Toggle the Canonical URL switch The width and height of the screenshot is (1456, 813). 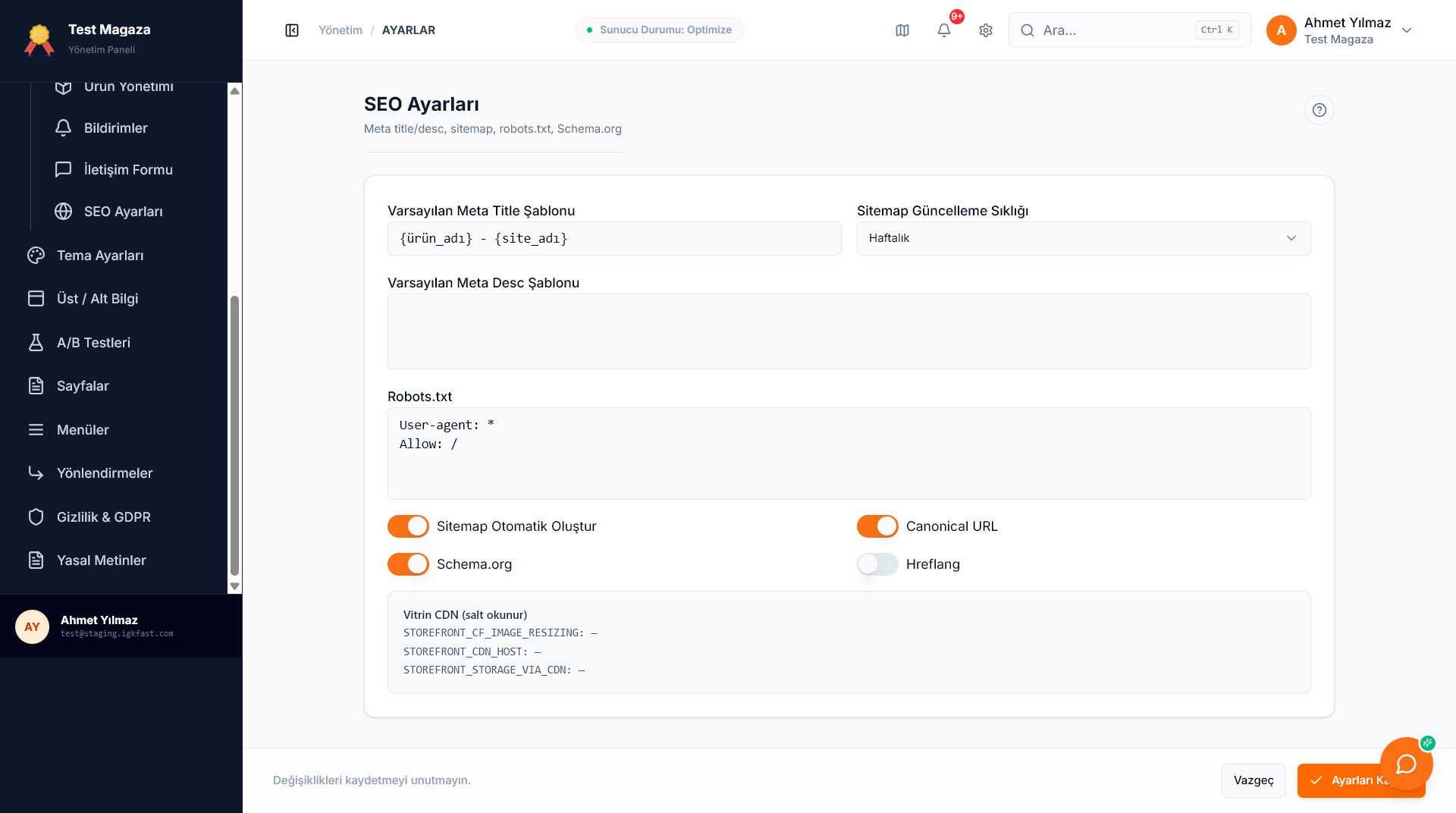coord(877,526)
